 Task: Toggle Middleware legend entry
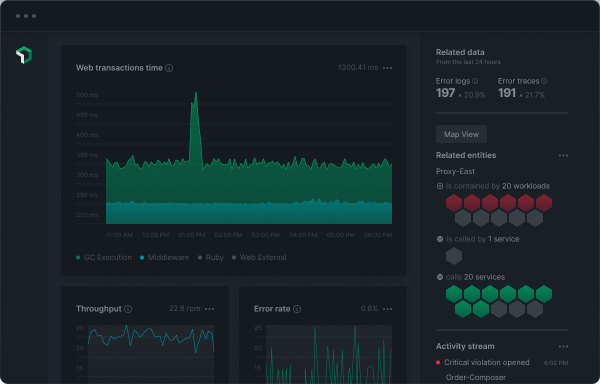(164, 257)
